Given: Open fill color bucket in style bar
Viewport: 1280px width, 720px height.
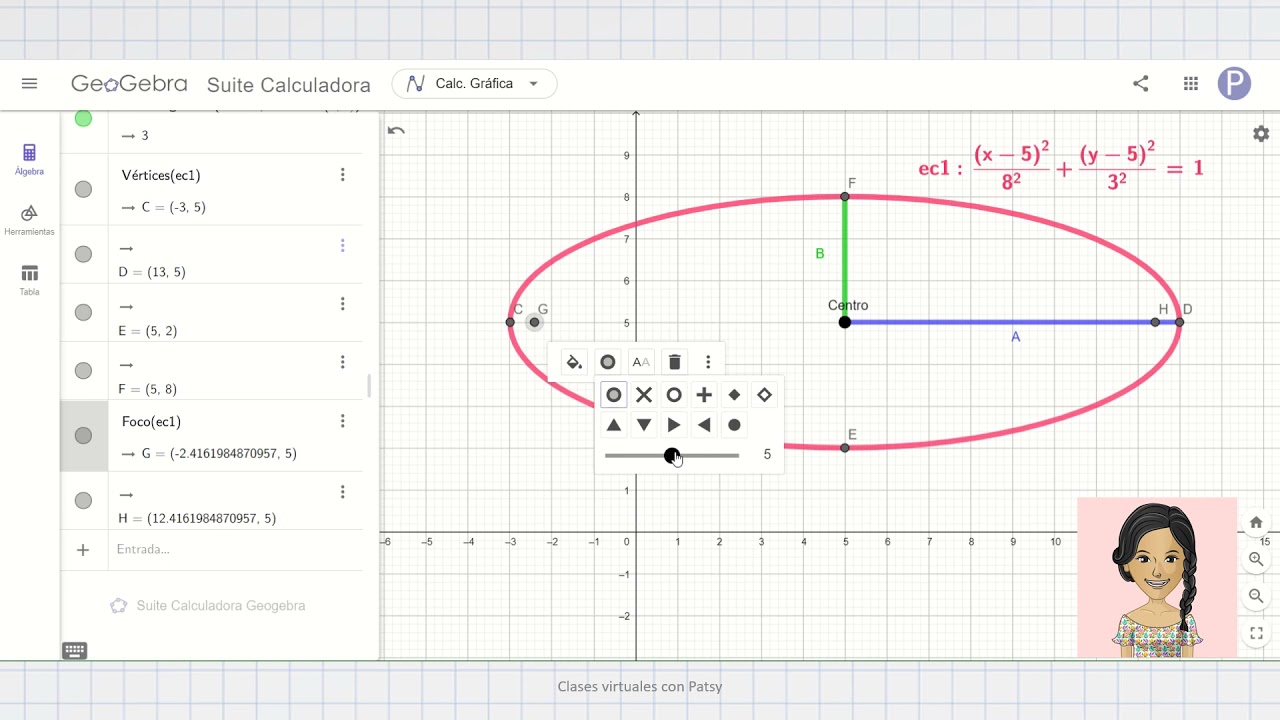Looking at the screenshot, I should (574, 362).
